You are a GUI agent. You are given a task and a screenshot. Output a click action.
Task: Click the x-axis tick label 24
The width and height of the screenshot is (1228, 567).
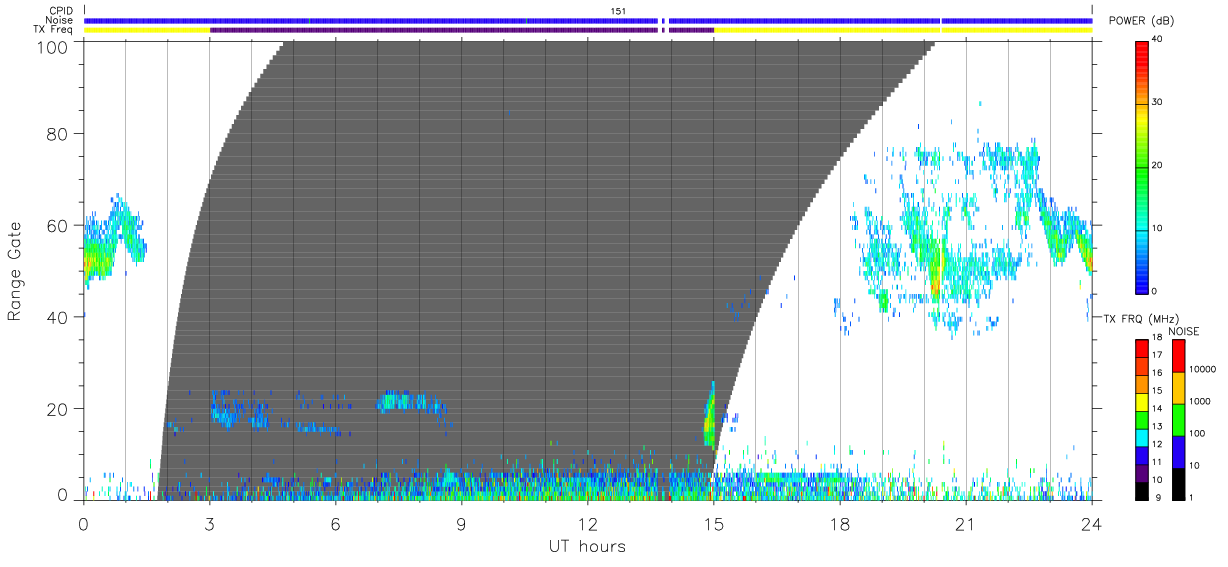[x=1091, y=524]
